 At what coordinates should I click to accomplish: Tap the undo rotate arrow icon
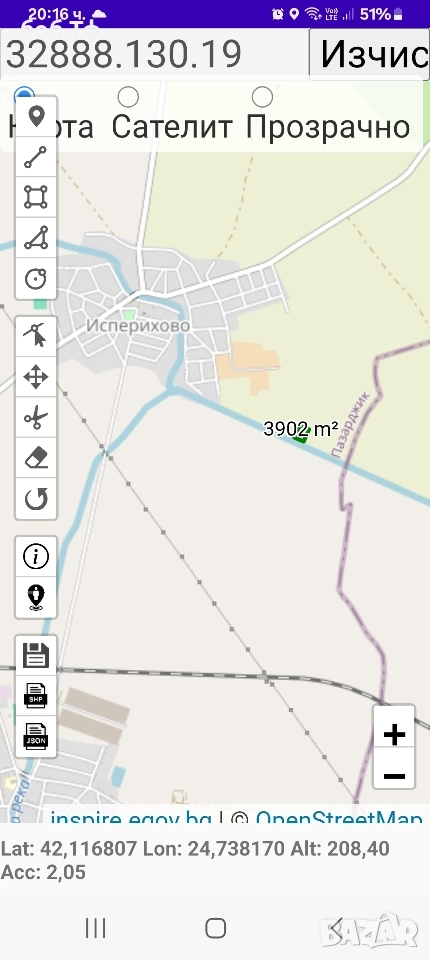(x=36, y=499)
